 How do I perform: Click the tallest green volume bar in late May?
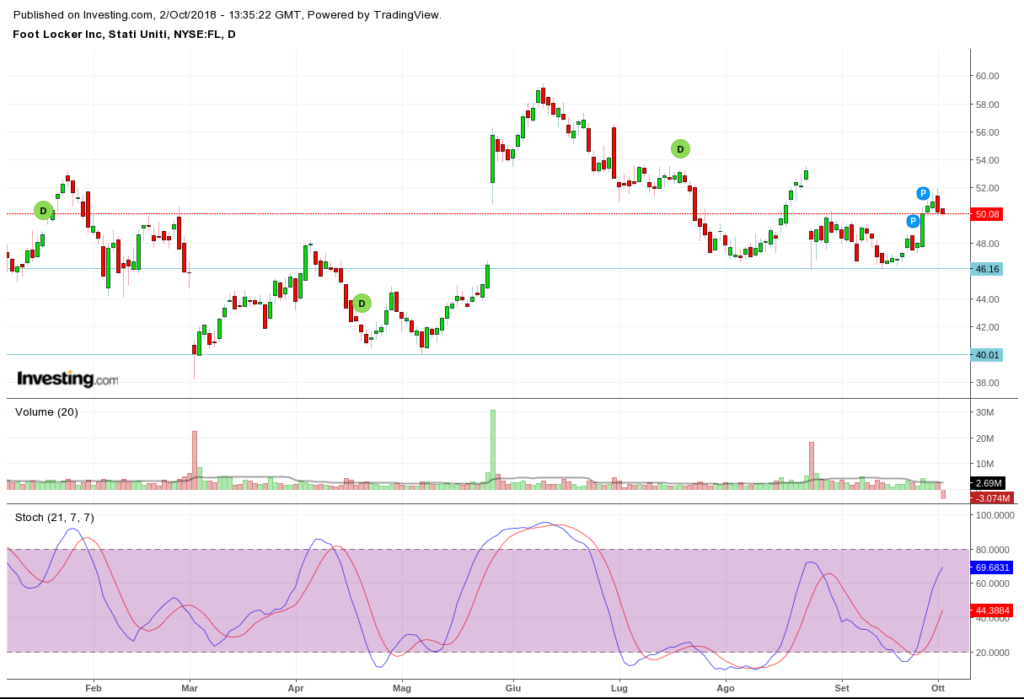[493, 449]
